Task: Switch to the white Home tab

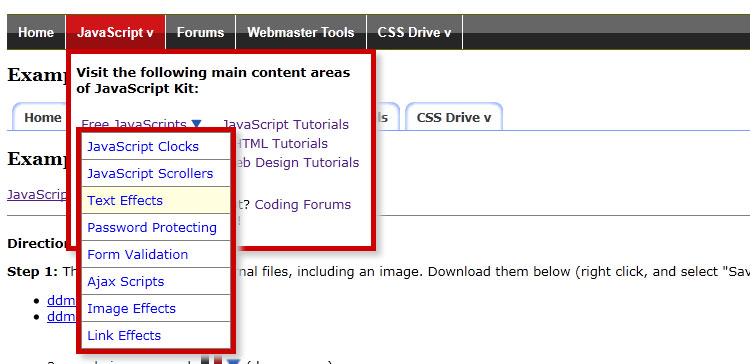Action: point(42,117)
